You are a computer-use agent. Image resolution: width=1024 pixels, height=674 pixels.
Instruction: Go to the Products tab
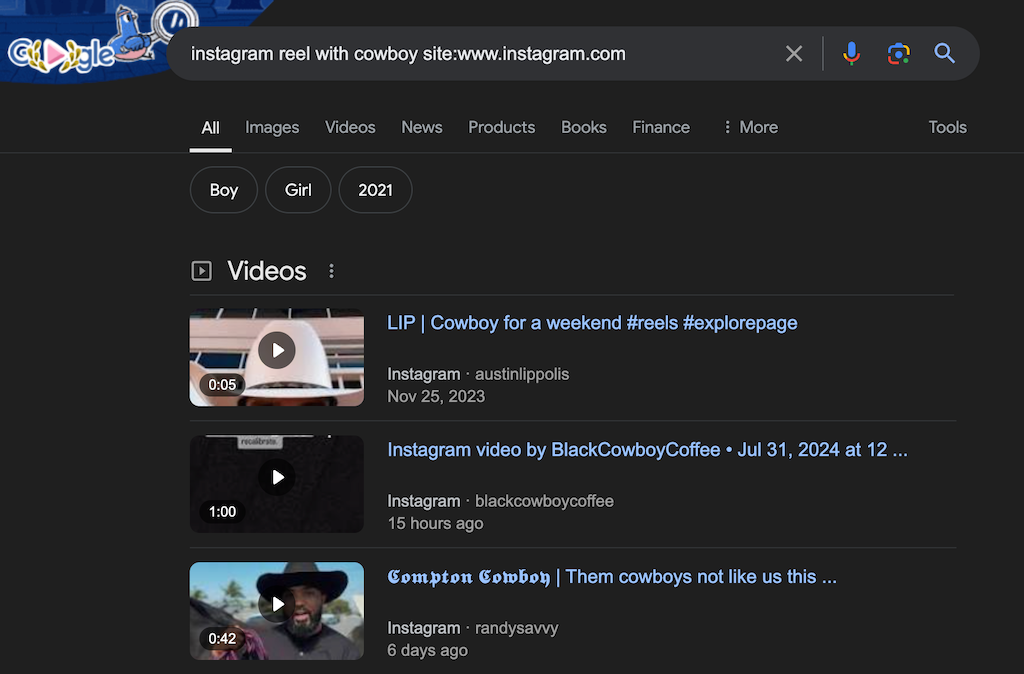(501, 127)
